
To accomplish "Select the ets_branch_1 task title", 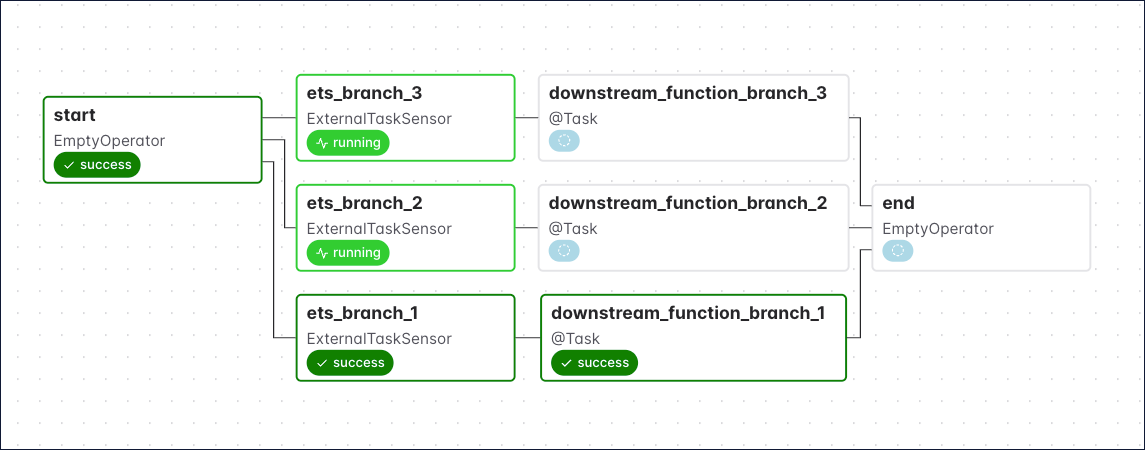I will 363,314.
